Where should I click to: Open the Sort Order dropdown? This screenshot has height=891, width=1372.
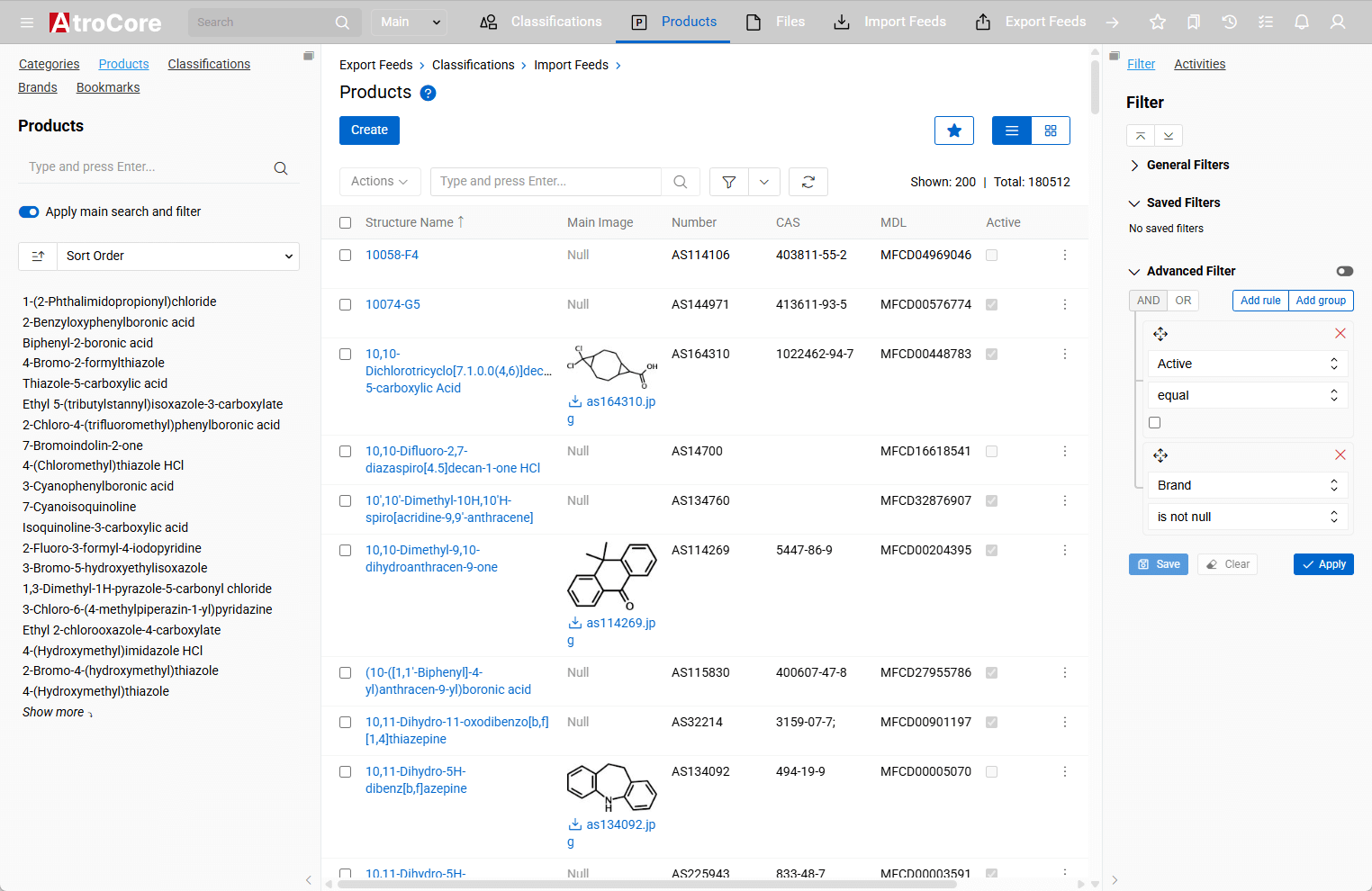point(177,256)
